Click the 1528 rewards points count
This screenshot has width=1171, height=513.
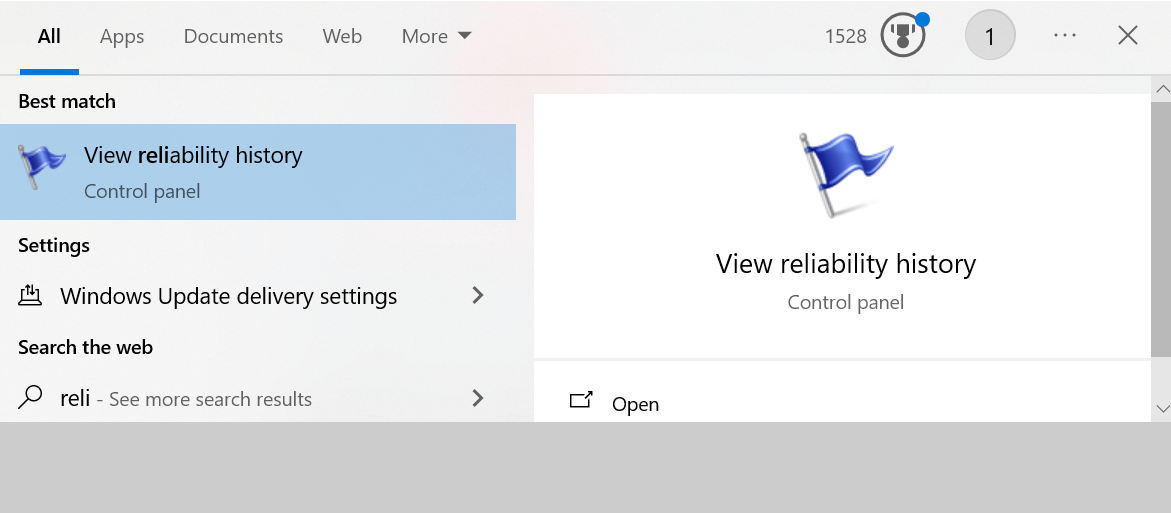[x=845, y=36]
